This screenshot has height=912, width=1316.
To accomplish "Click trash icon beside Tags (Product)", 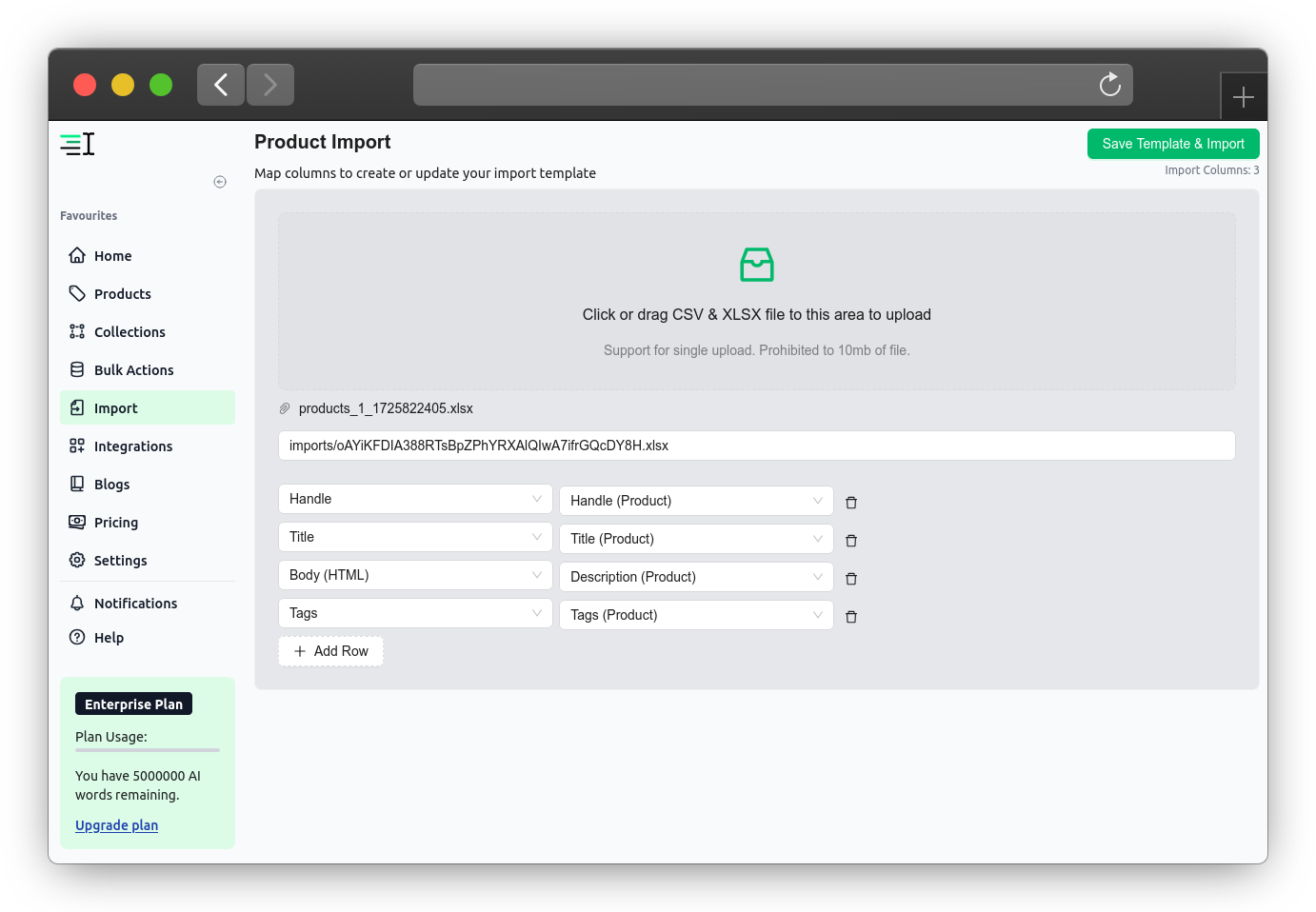I will tap(851, 617).
